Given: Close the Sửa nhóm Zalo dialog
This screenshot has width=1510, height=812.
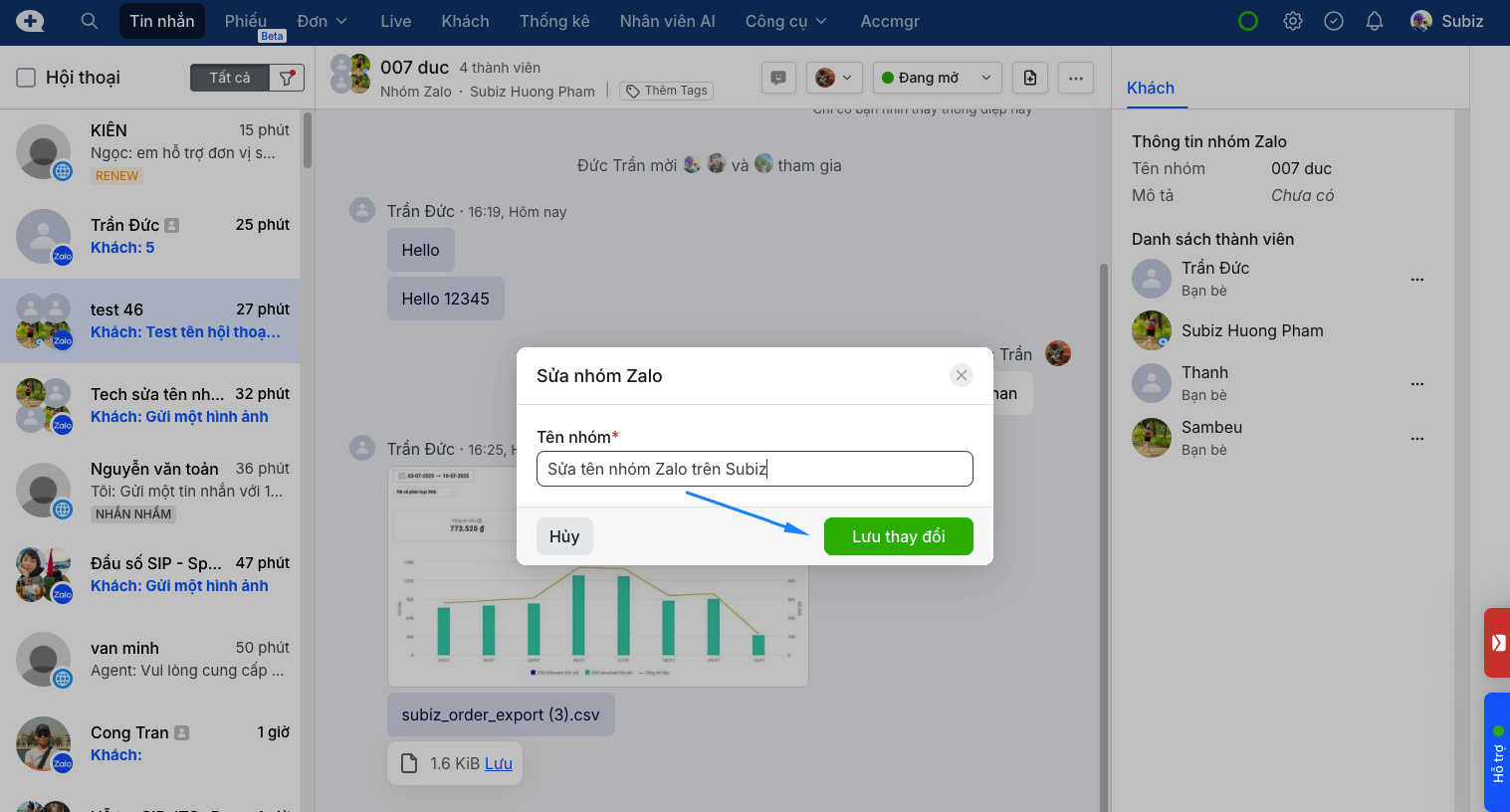Looking at the screenshot, I should 961,375.
